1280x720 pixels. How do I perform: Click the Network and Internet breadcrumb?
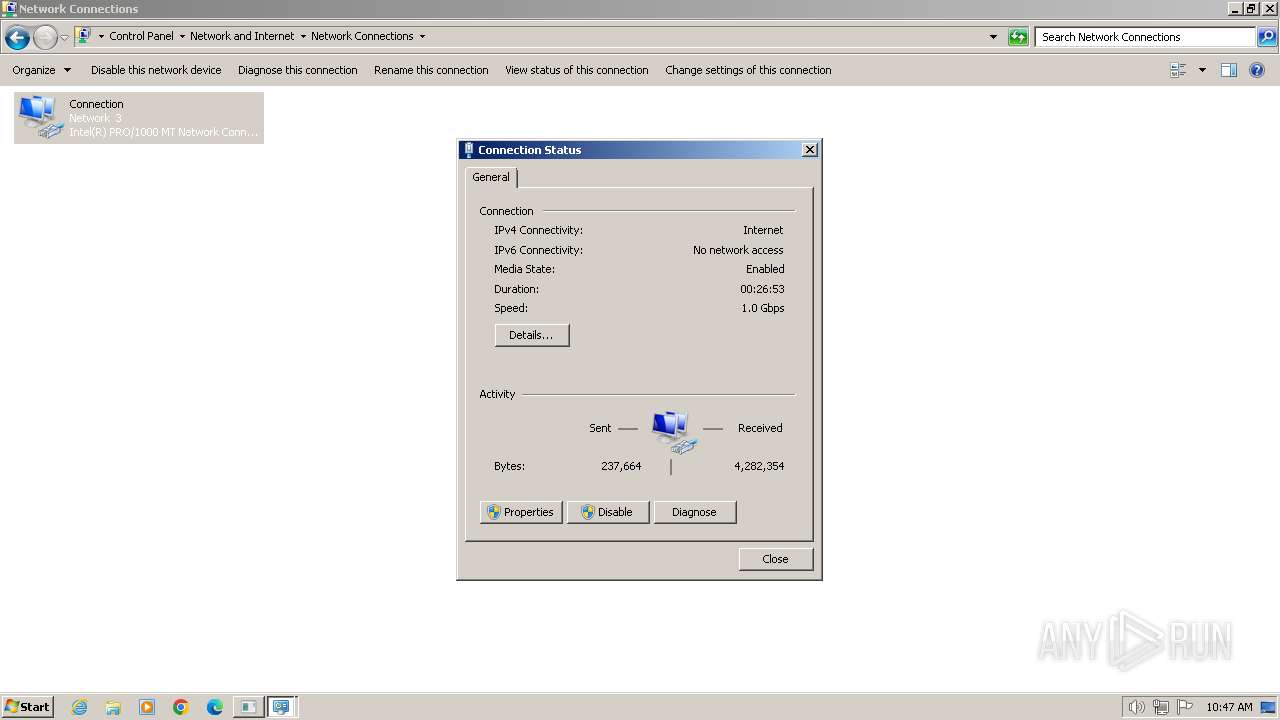[242, 36]
